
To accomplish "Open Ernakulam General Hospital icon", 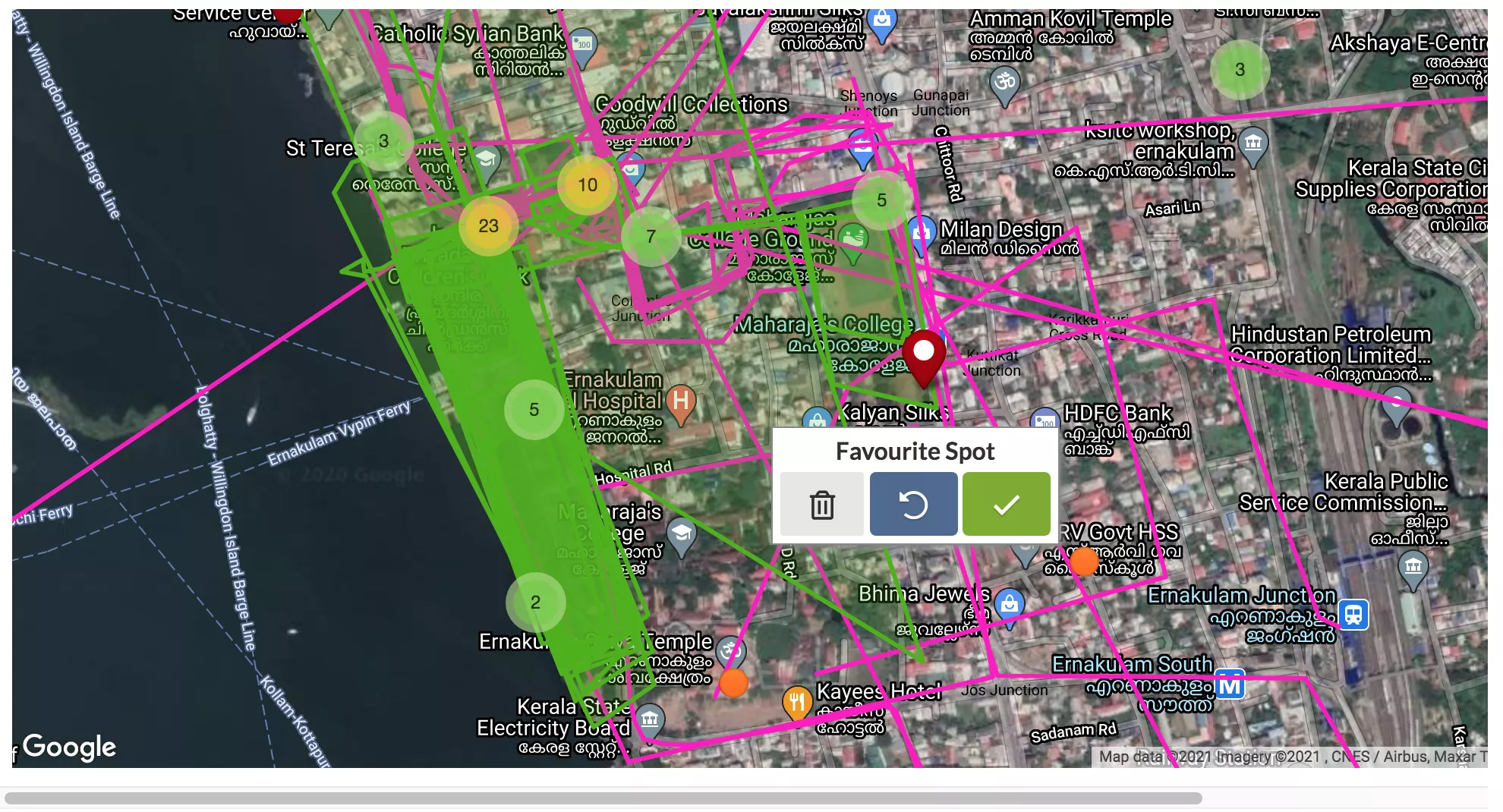I will [x=681, y=401].
